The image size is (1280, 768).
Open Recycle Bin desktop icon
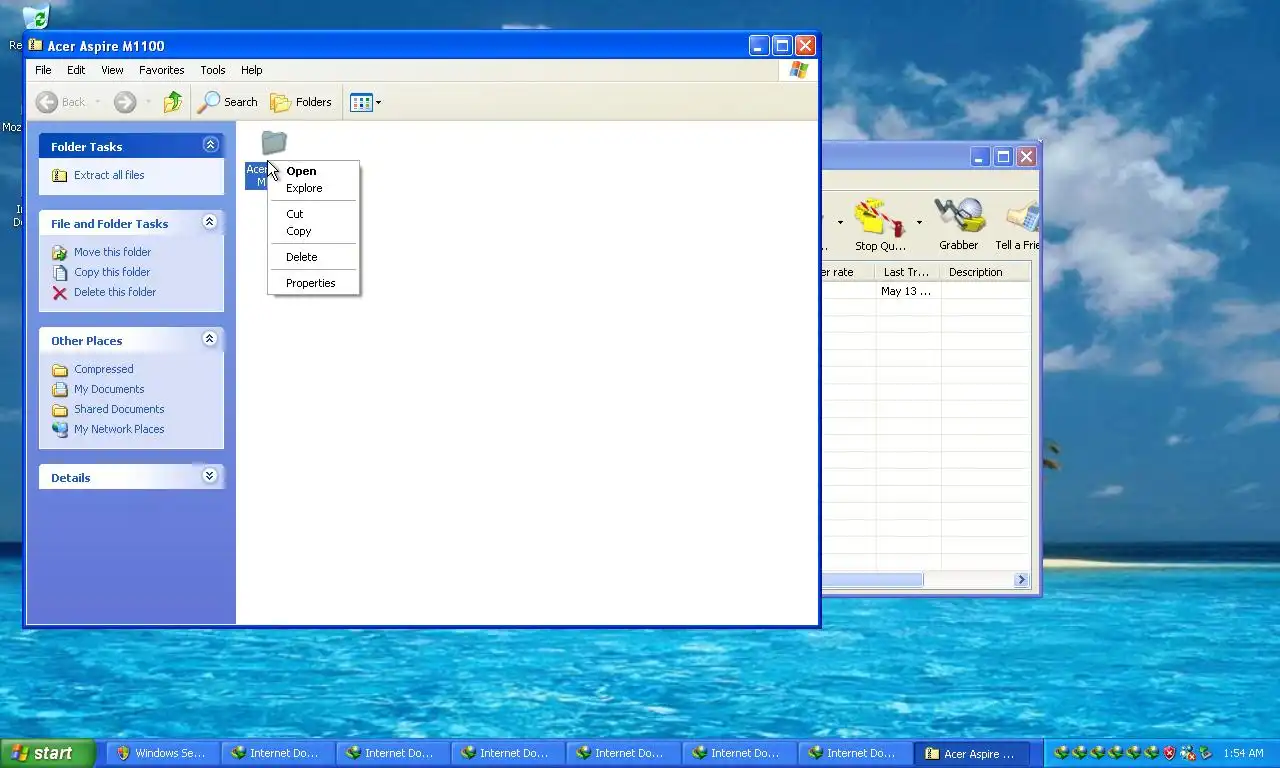pyautogui.click(x=35, y=18)
